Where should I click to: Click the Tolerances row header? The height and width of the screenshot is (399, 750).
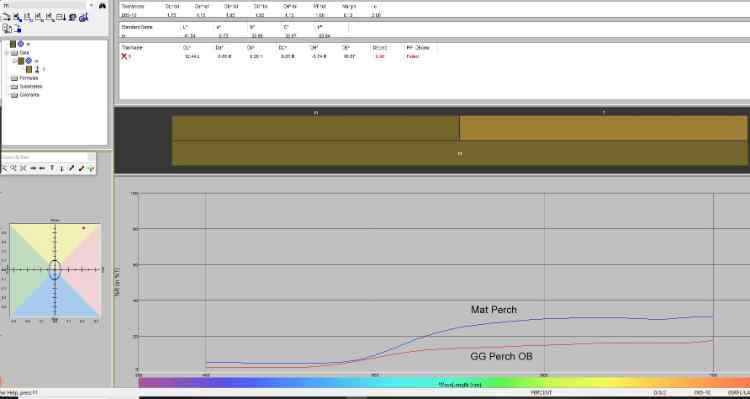click(132, 7)
